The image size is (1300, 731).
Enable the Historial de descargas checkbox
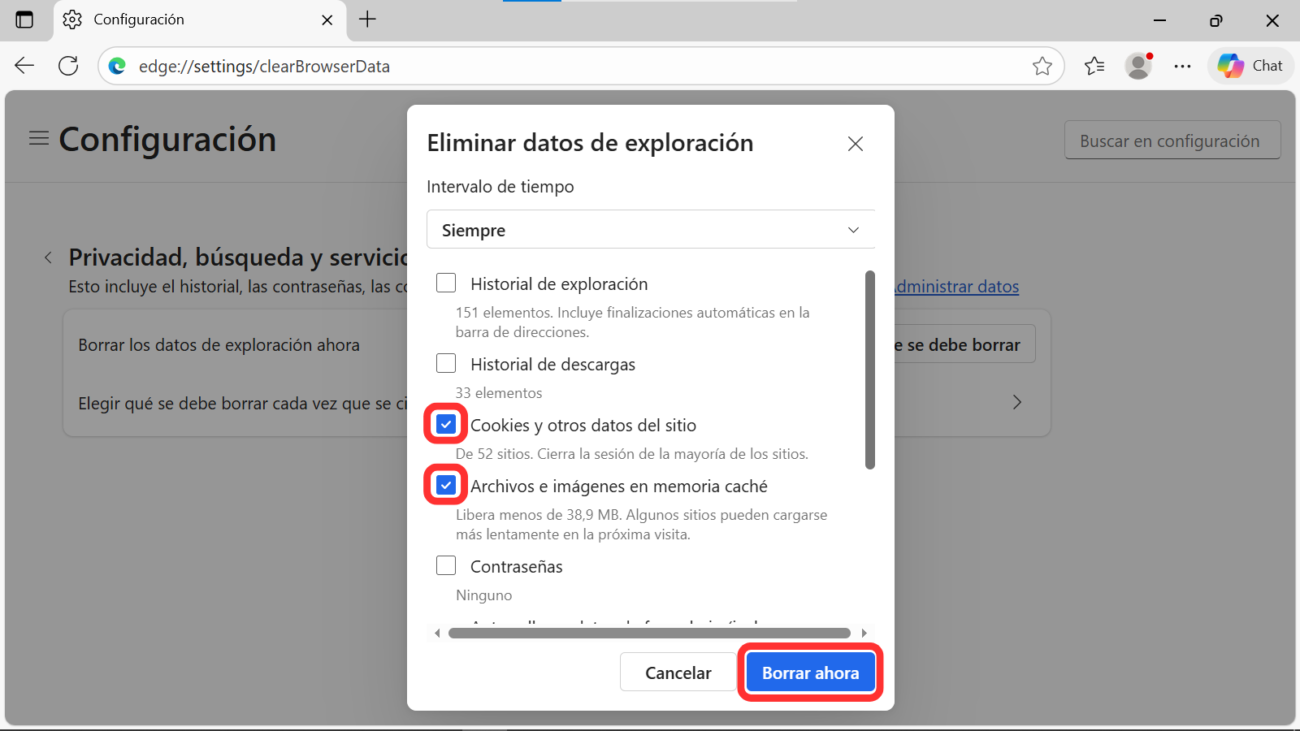click(446, 364)
